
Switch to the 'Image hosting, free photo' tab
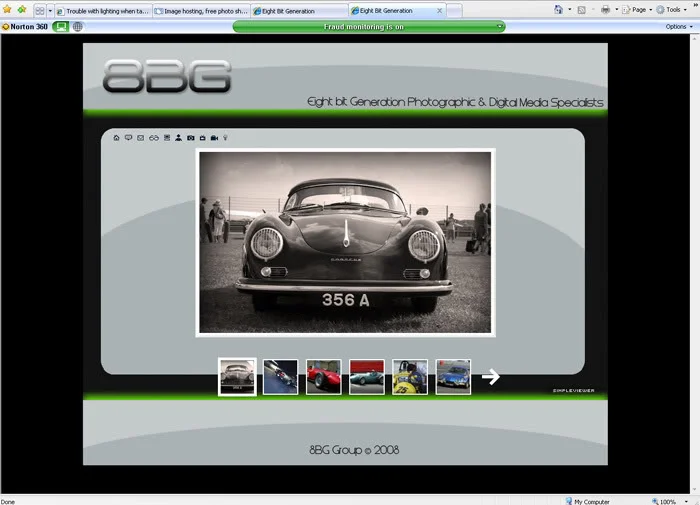[x=201, y=11]
